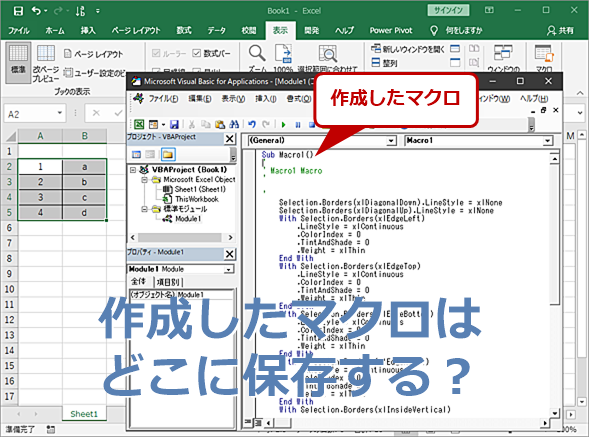Click the macro record icon in the status bar
The width and height of the screenshot is (589, 437).
point(50,429)
